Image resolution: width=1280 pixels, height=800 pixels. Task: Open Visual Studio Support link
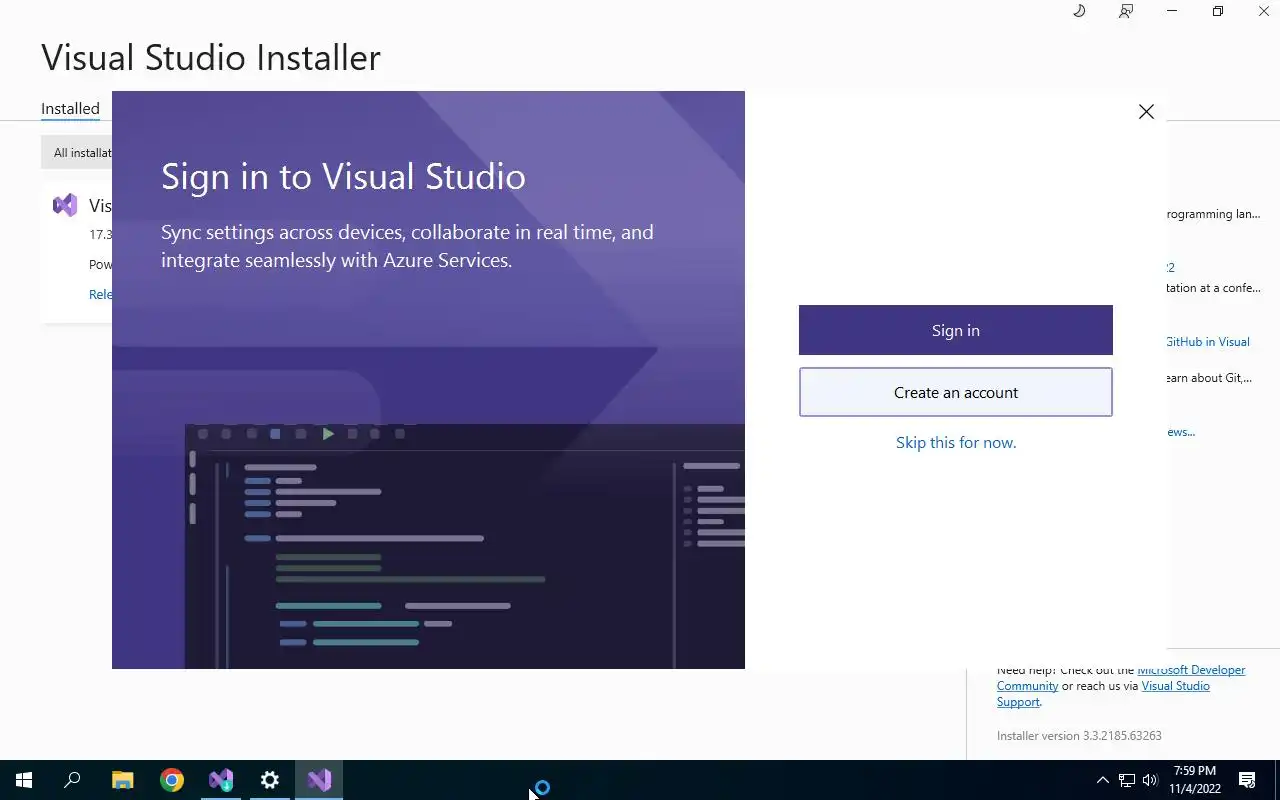click(1103, 694)
